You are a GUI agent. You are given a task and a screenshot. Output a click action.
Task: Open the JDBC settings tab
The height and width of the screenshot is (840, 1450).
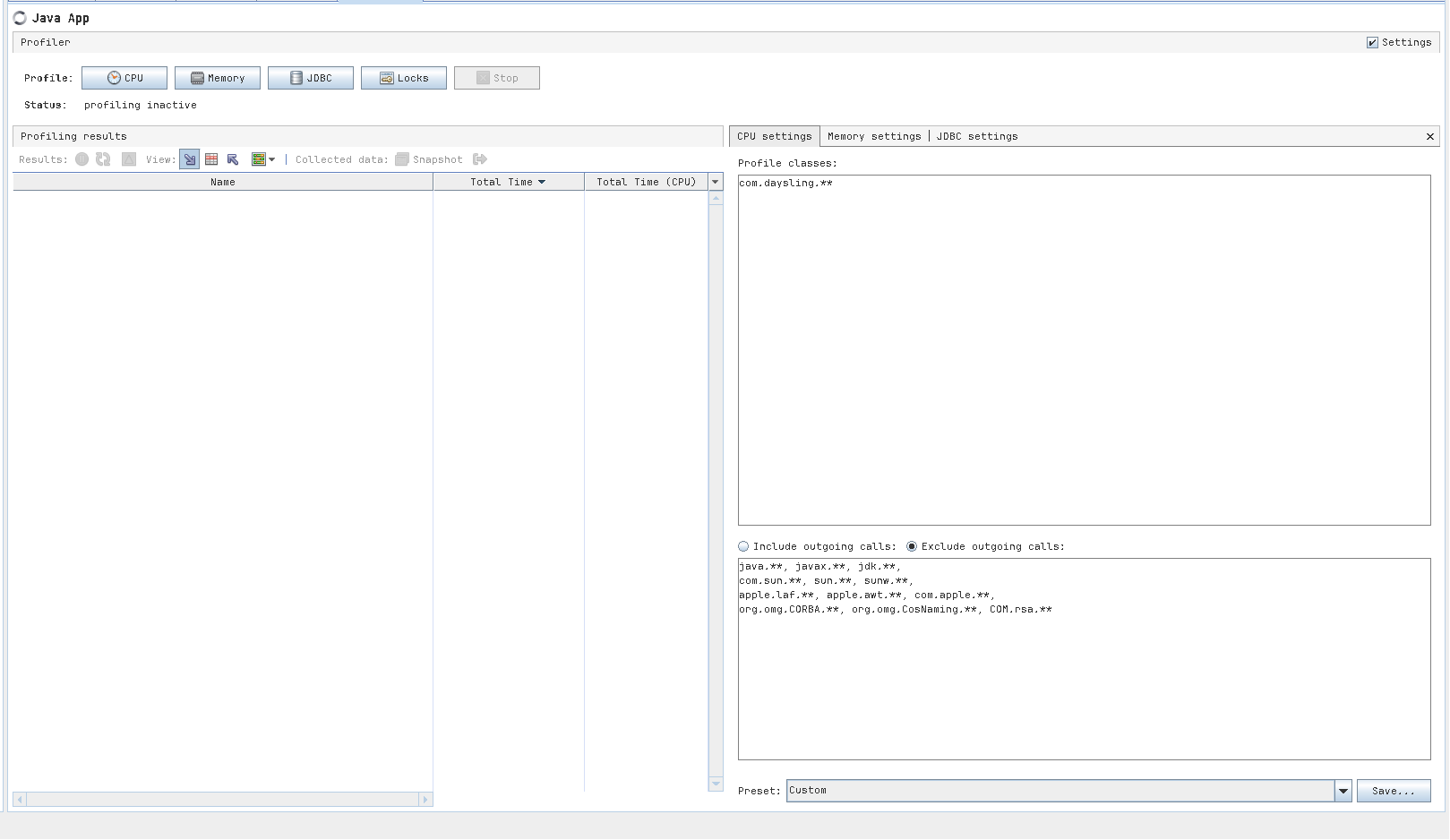point(977,136)
